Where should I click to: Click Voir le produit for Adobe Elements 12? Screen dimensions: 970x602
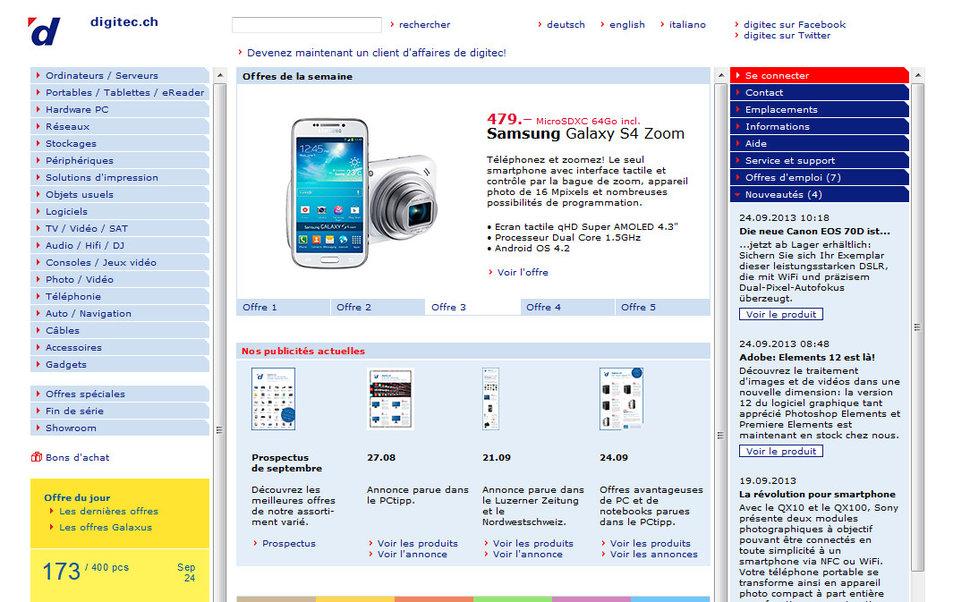(x=781, y=452)
